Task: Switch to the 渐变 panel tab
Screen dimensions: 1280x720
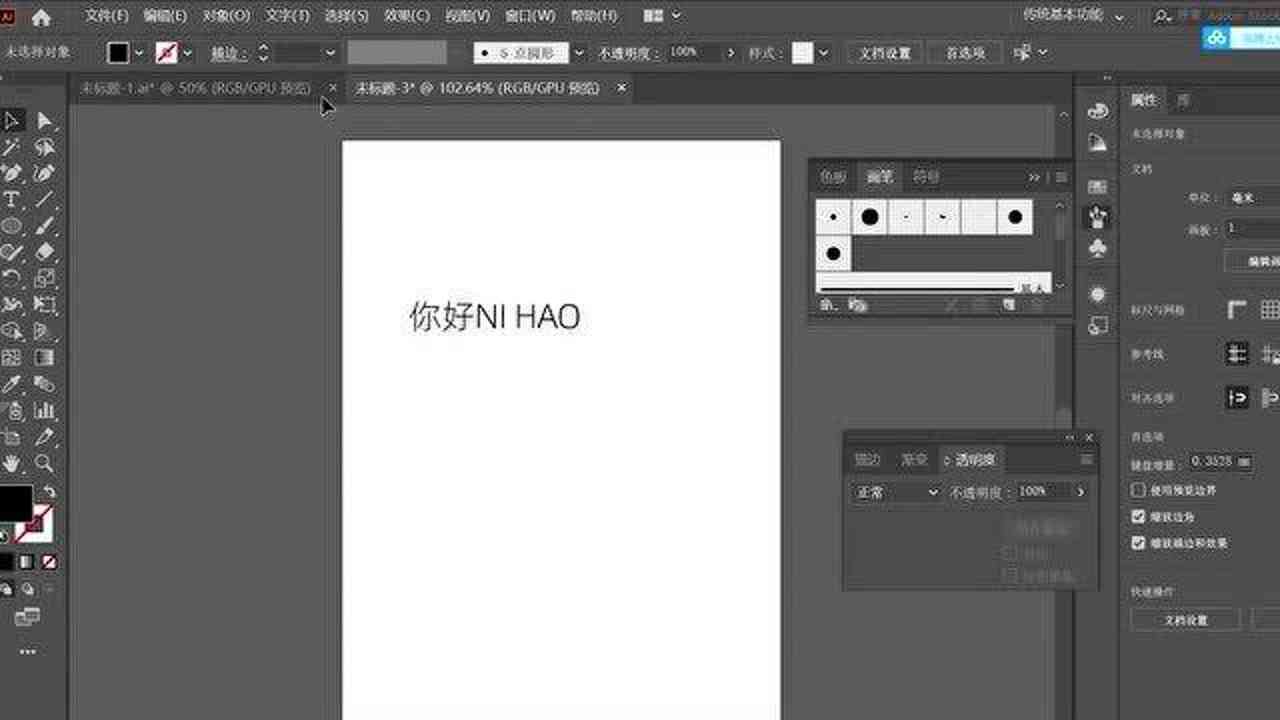Action: click(x=914, y=460)
